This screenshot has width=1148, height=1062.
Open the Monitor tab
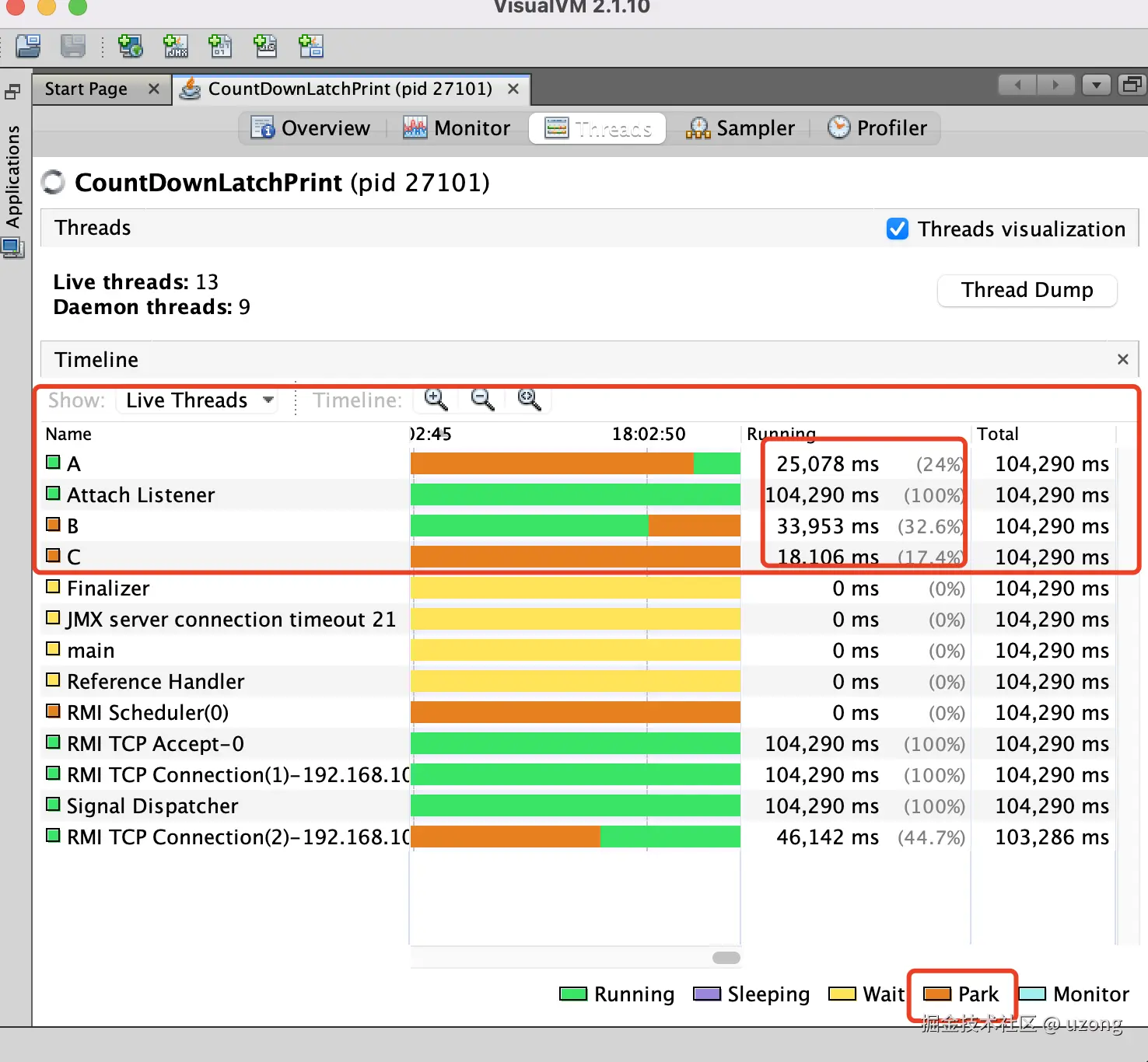[x=457, y=128]
